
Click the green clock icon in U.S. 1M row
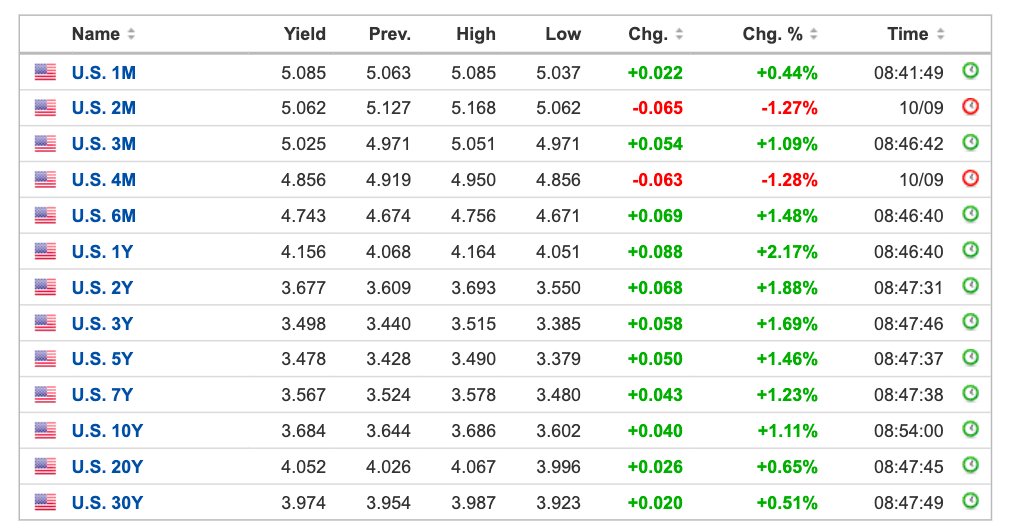(970, 70)
